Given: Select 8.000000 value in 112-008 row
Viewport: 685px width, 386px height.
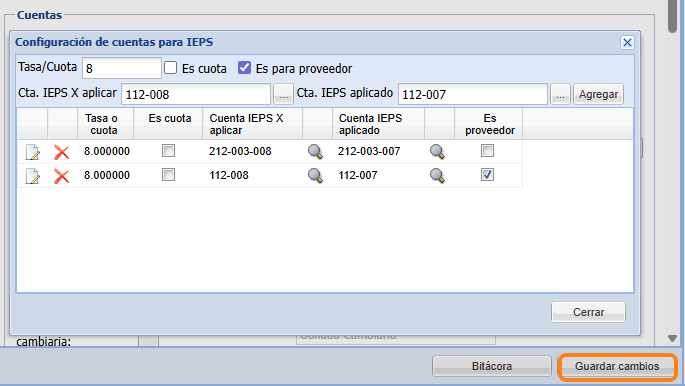Looking at the screenshot, I should click(107, 175).
